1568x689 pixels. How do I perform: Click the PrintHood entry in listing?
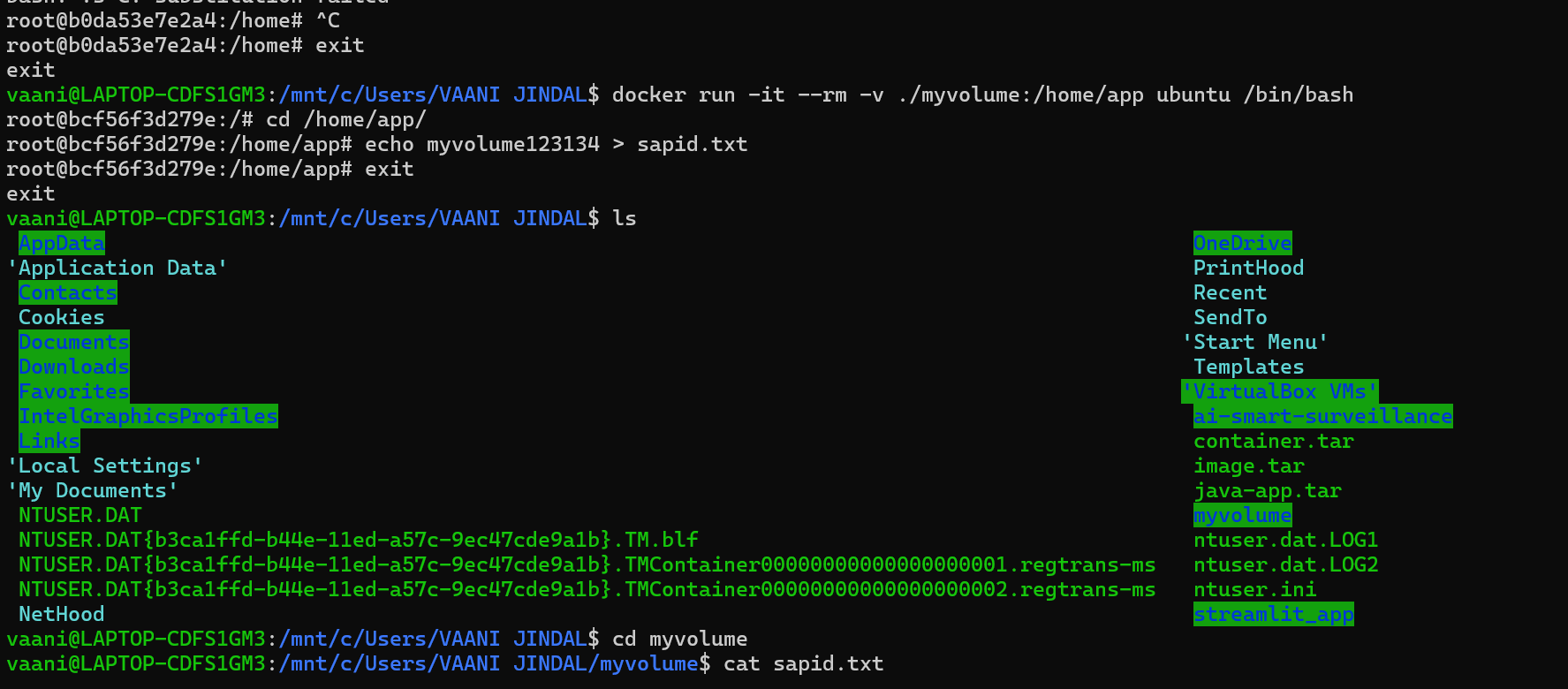point(1248,268)
